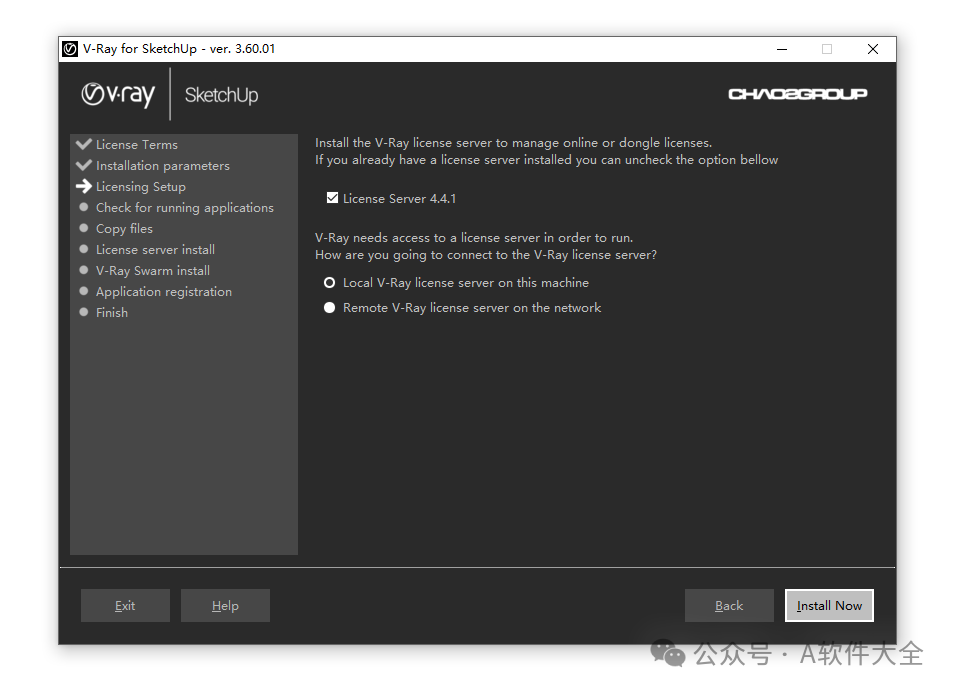954x692 pixels.
Task: Uncheck the License Server 4.4.1 checkbox
Action: (332, 198)
